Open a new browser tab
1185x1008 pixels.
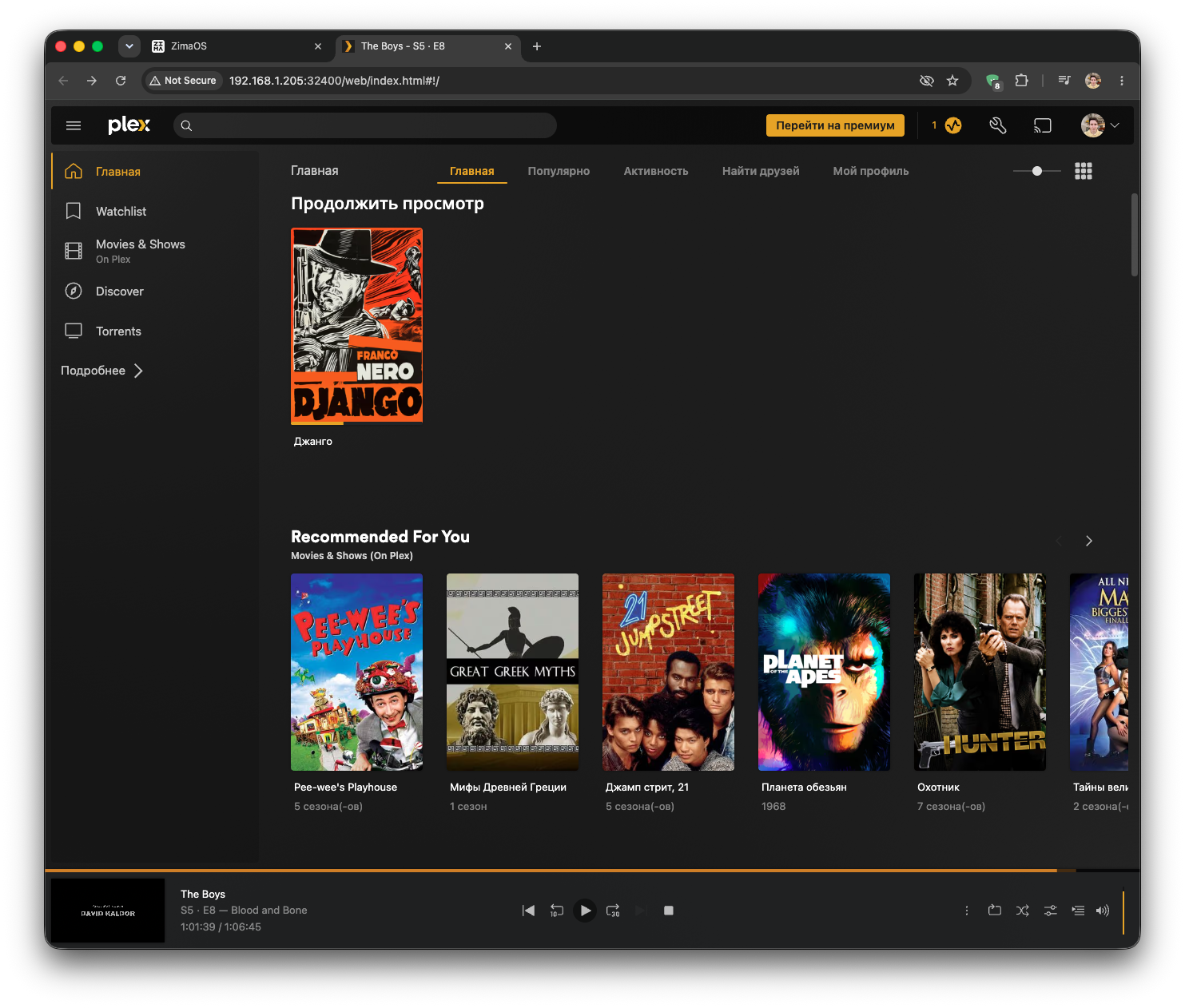point(537,46)
